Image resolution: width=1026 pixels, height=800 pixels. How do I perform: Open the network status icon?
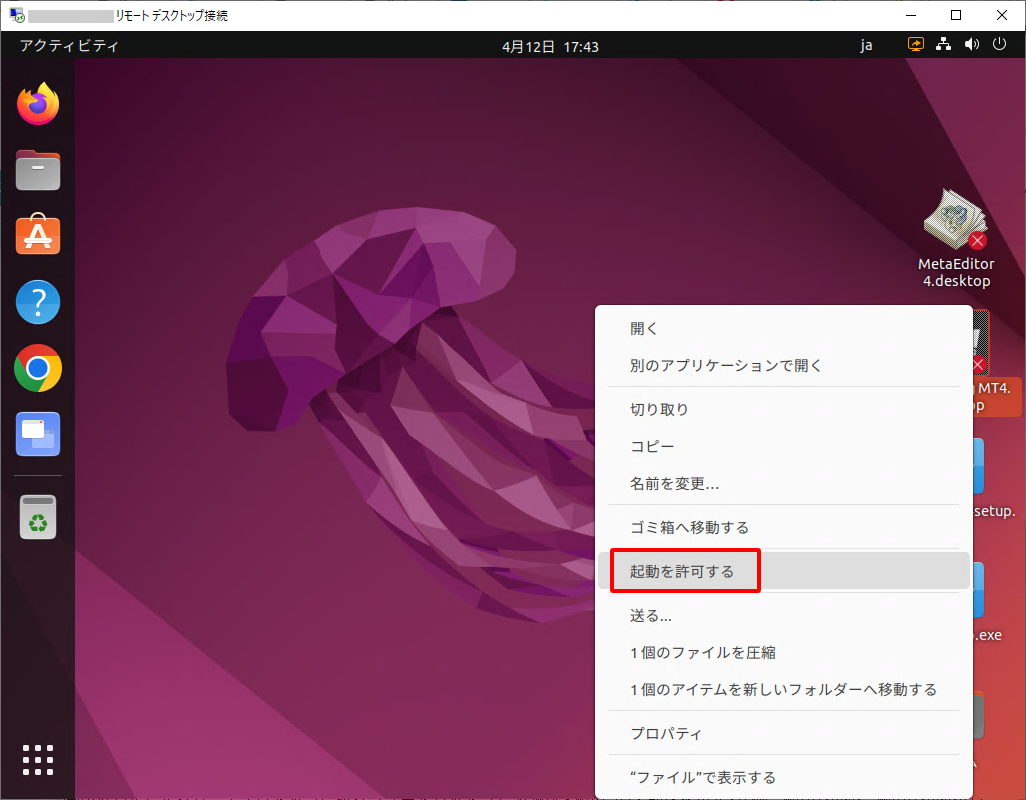(943, 45)
